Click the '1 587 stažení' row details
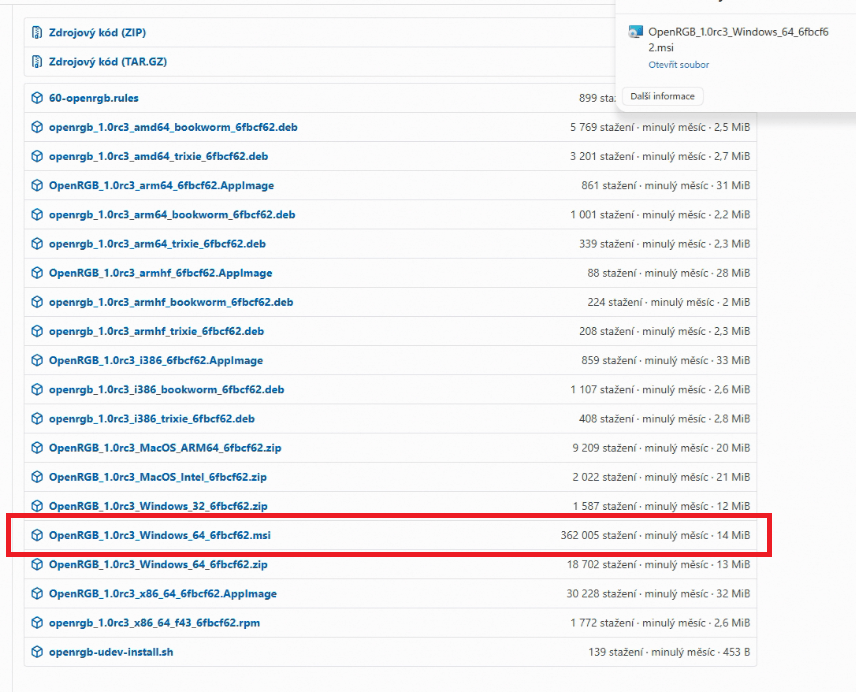 coord(661,506)
